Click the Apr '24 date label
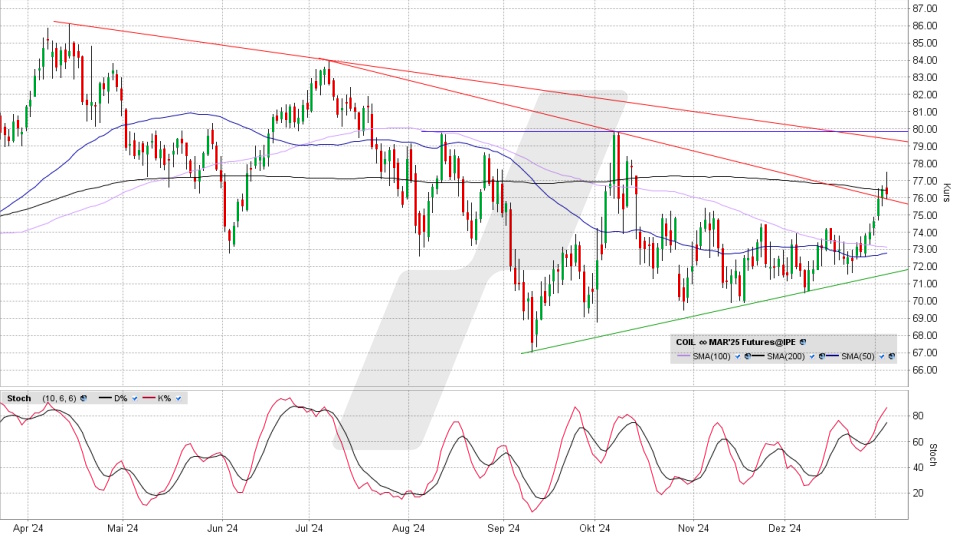Viewport: 960px width, 540px height. pos(28,528)
